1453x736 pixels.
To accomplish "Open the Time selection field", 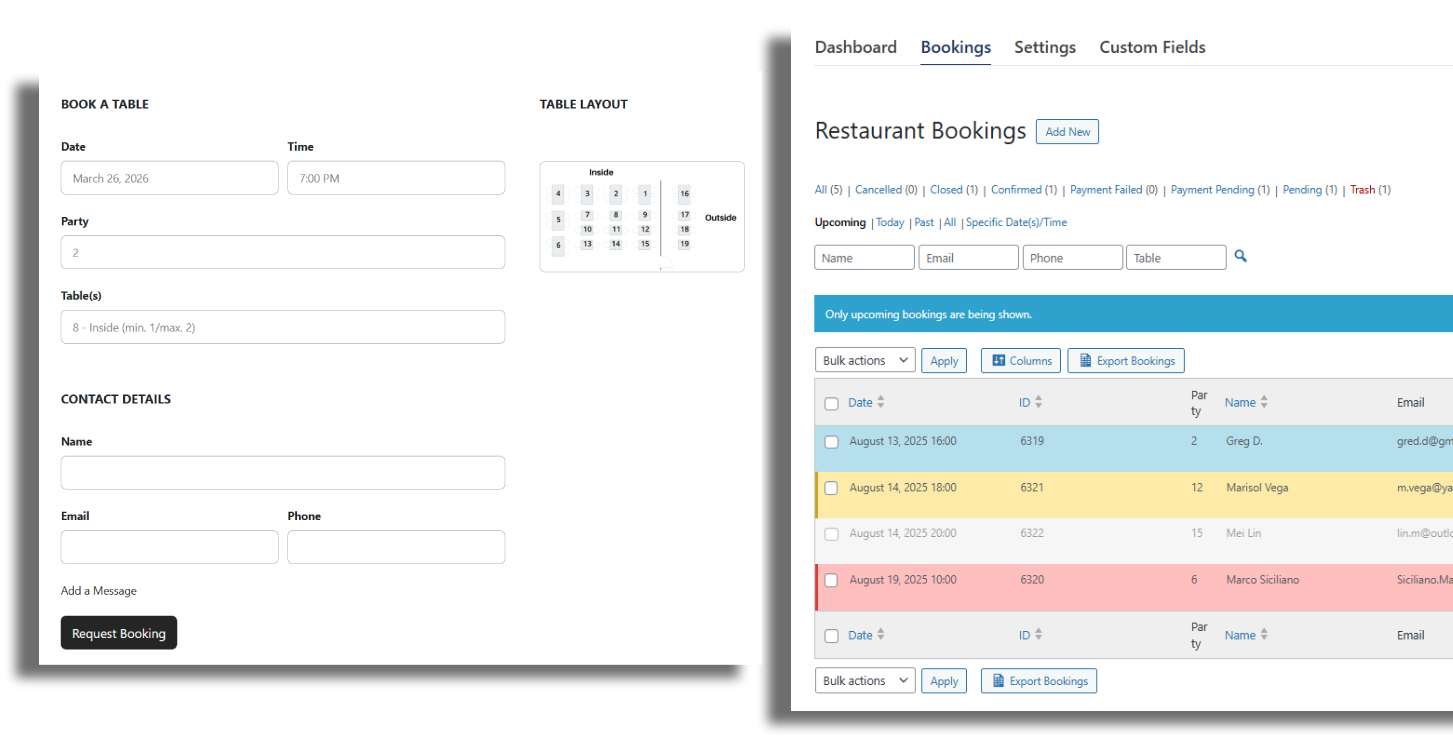I will click(396, 177).
